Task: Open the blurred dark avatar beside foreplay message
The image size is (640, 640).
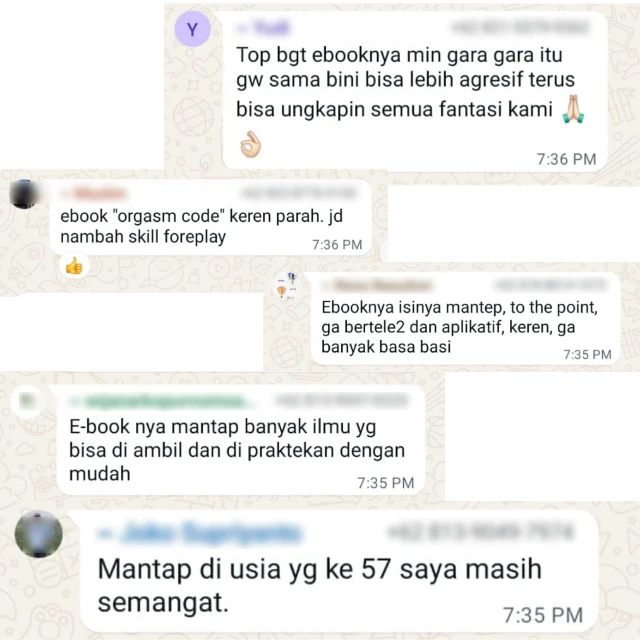Action: click(24, 194)
